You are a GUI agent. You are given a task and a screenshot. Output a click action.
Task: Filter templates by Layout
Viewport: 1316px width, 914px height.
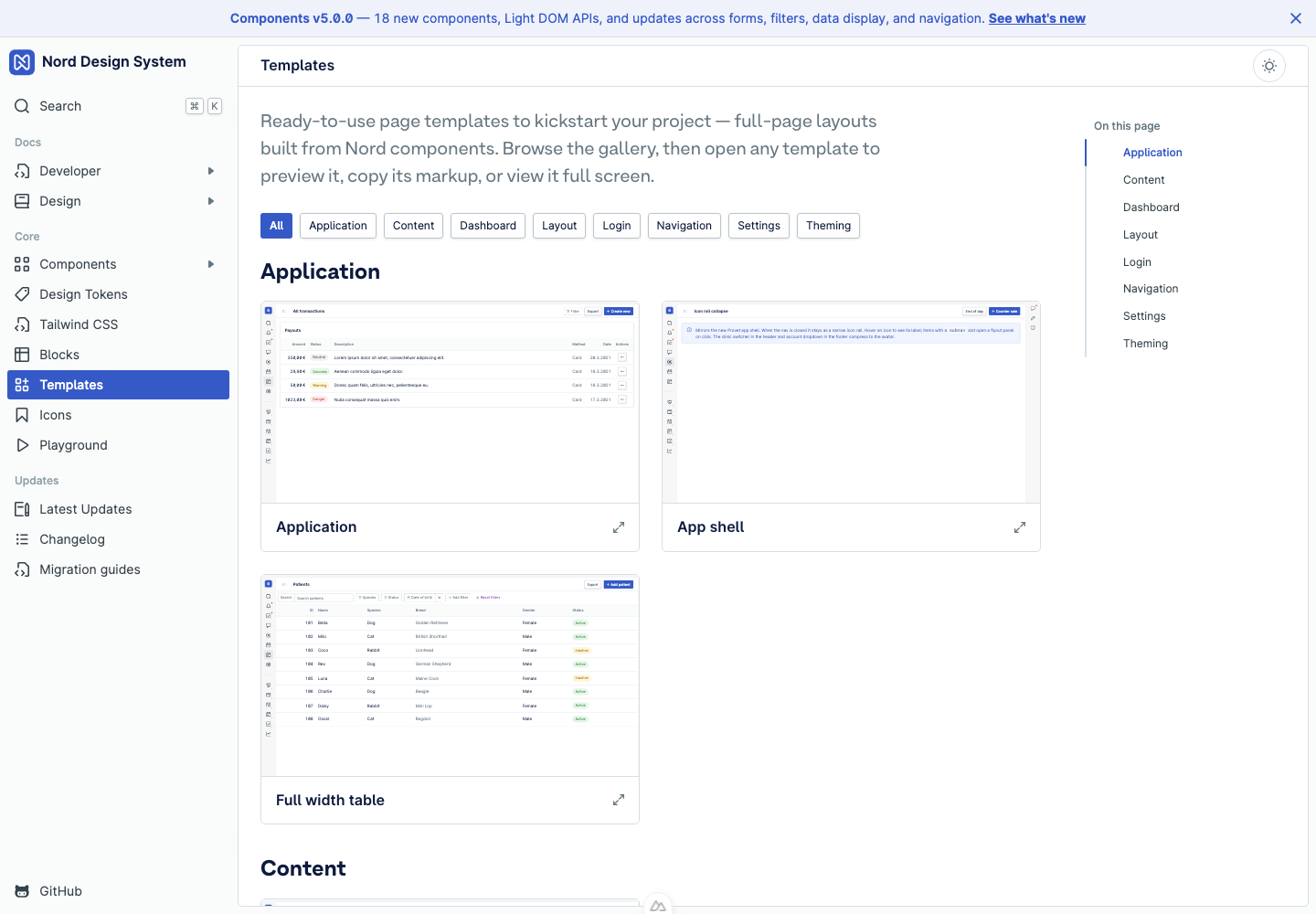coord(559,226)
